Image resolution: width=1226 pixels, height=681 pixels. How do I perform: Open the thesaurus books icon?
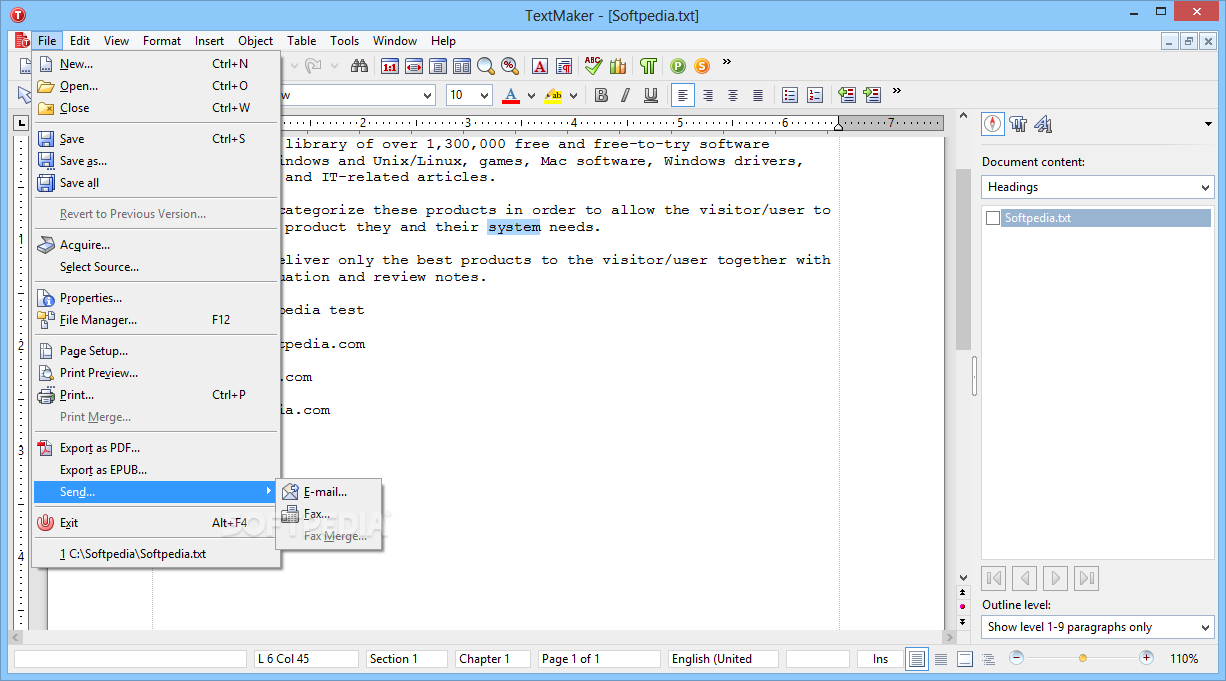(618, 66)
